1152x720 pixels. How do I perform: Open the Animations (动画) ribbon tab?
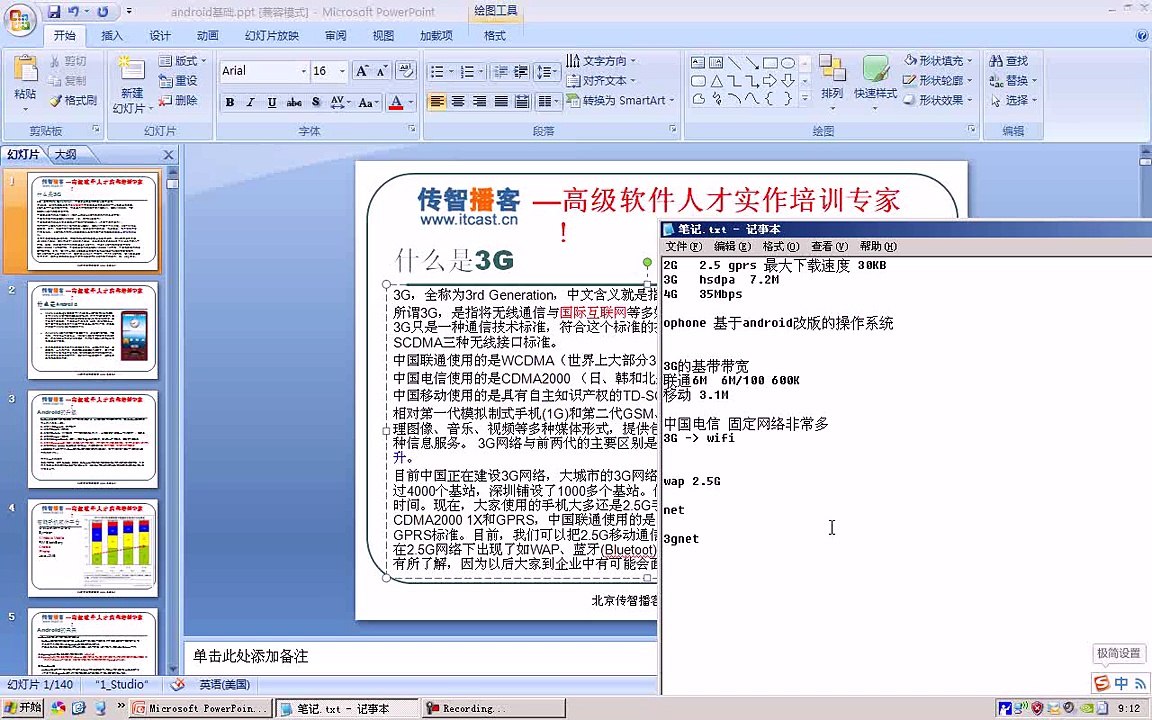(x=207, y=35)
